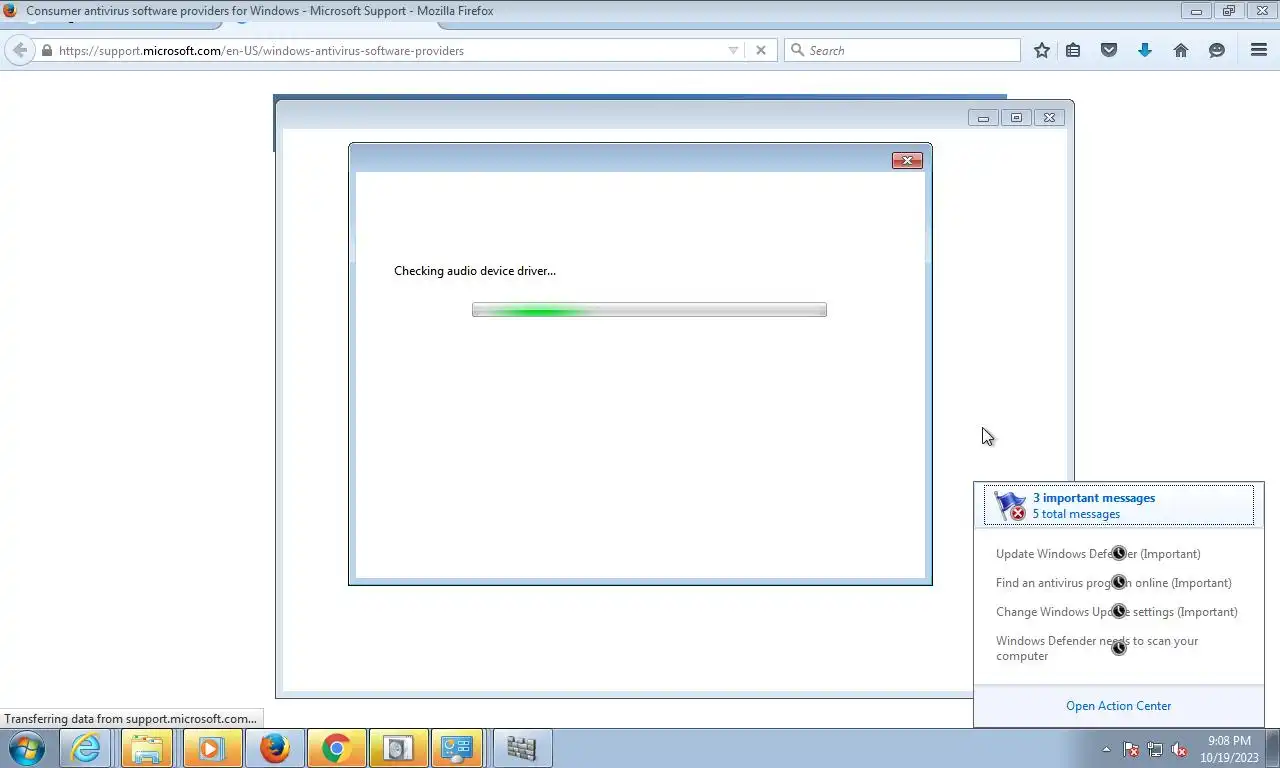Close the background troubleshooting window
The width and height of the screenshot is (1280, 768).
[x=1049, y=118]
